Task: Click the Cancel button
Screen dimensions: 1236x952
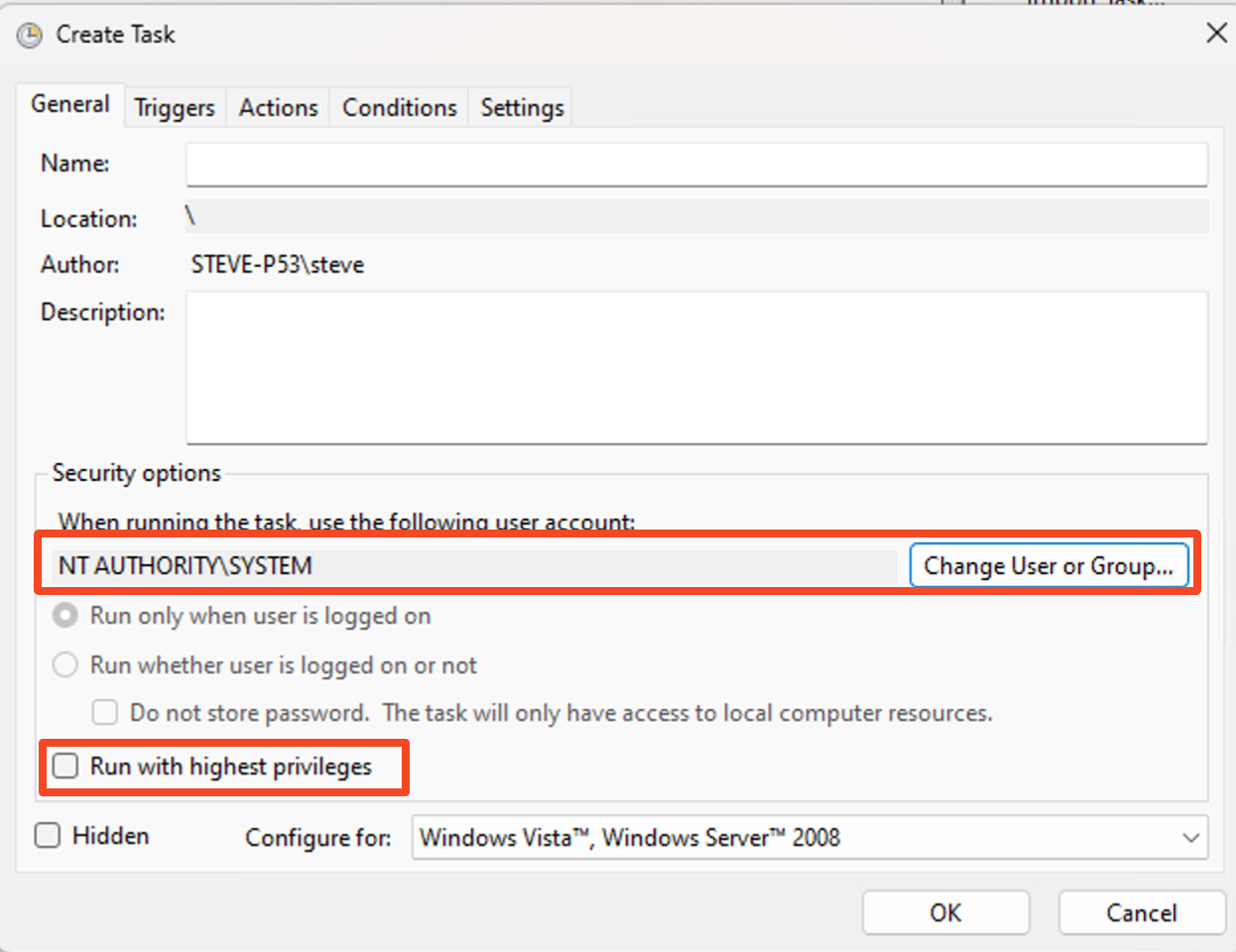Action: coord(1141,912)
